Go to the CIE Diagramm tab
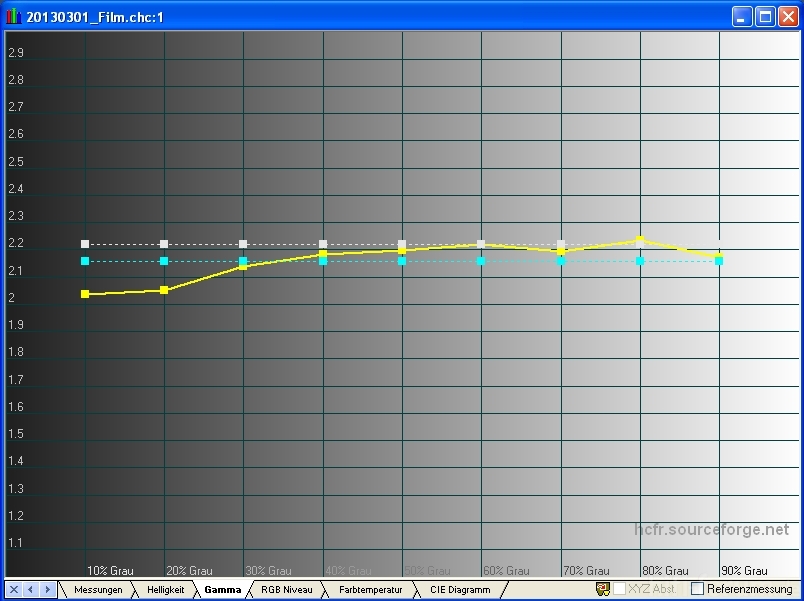 (x=460, y=590)
